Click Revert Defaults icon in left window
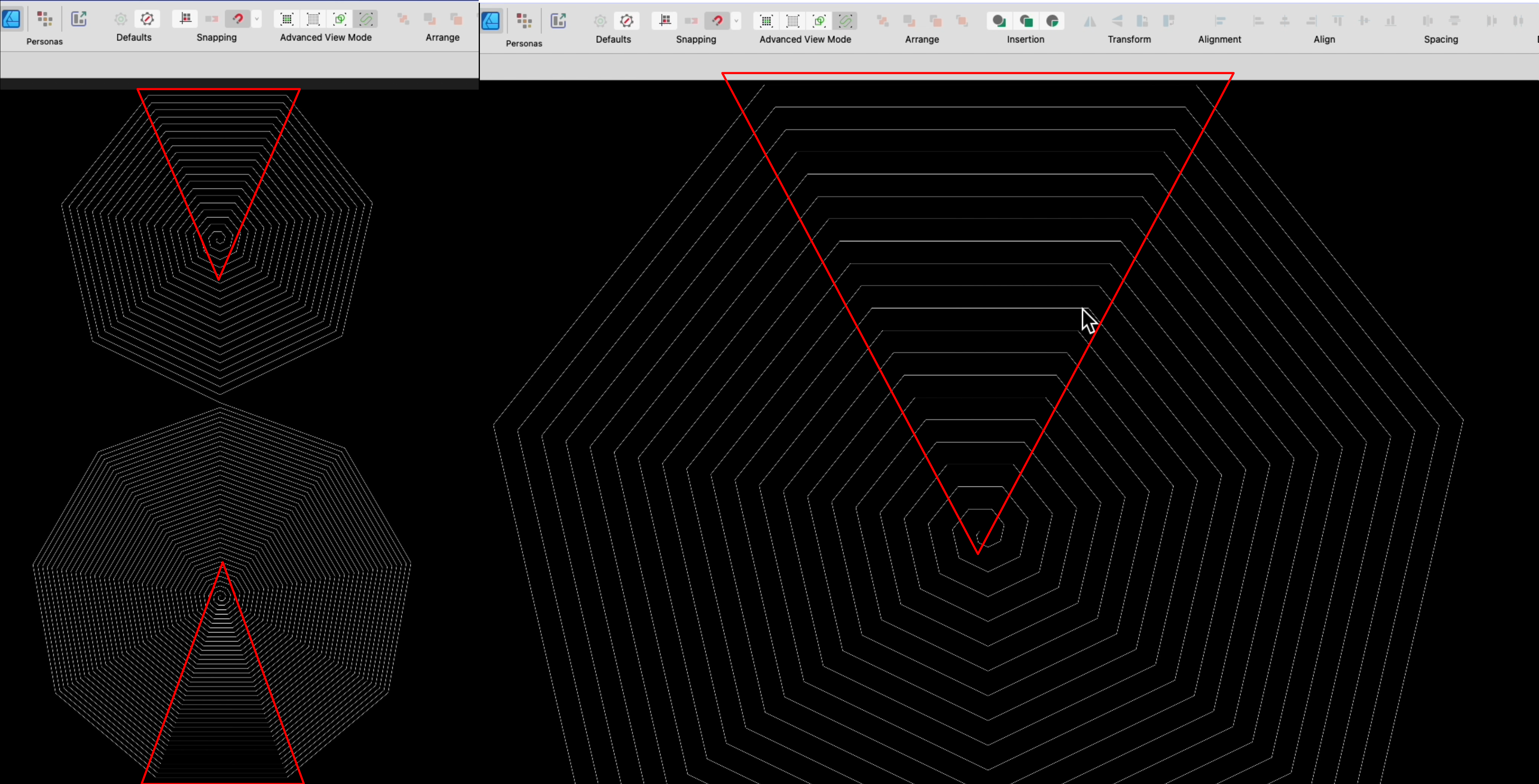The width and height of the screenshot is (1539, 784). coord(147,19)
